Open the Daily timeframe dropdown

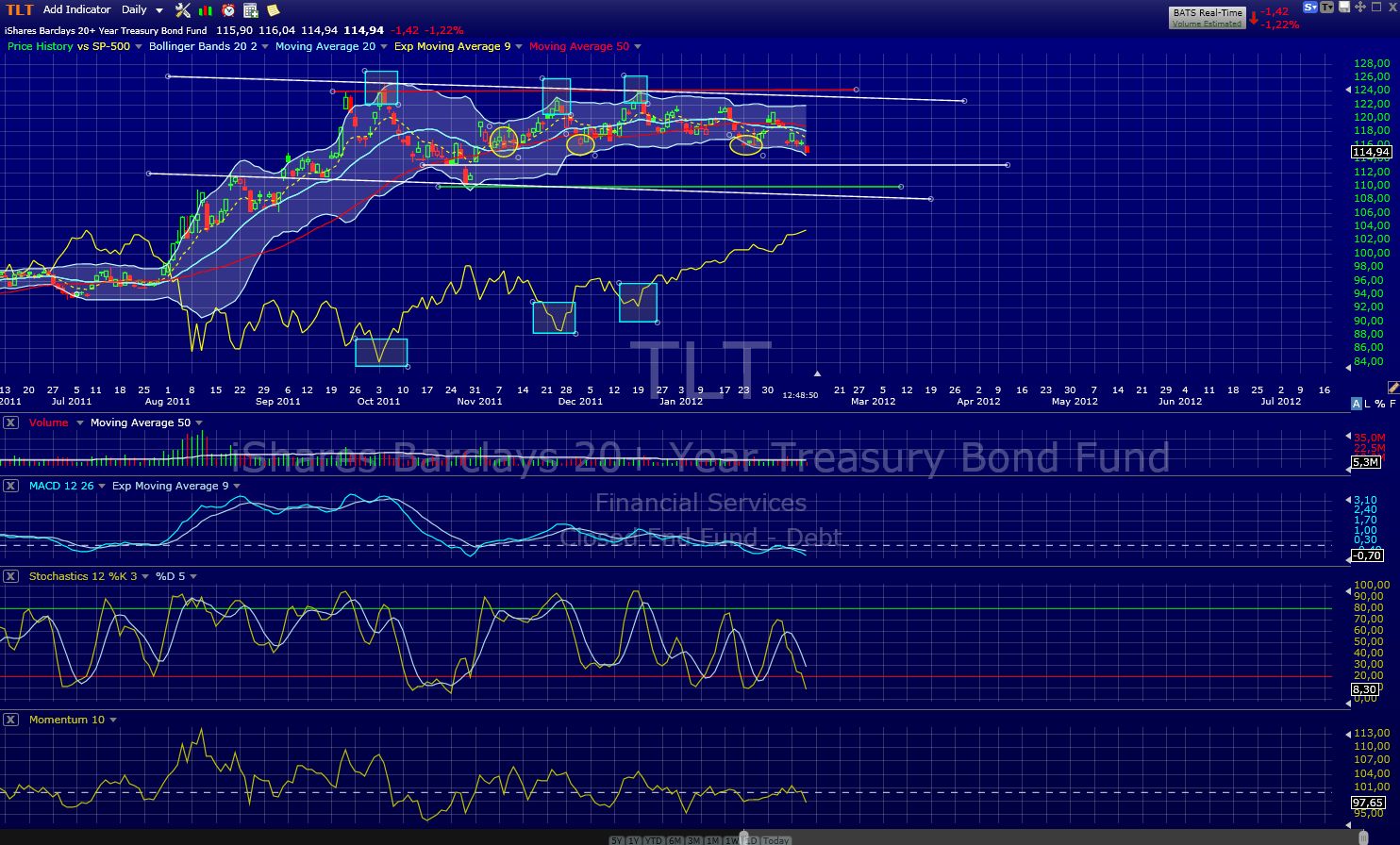[x=142, y=9]
